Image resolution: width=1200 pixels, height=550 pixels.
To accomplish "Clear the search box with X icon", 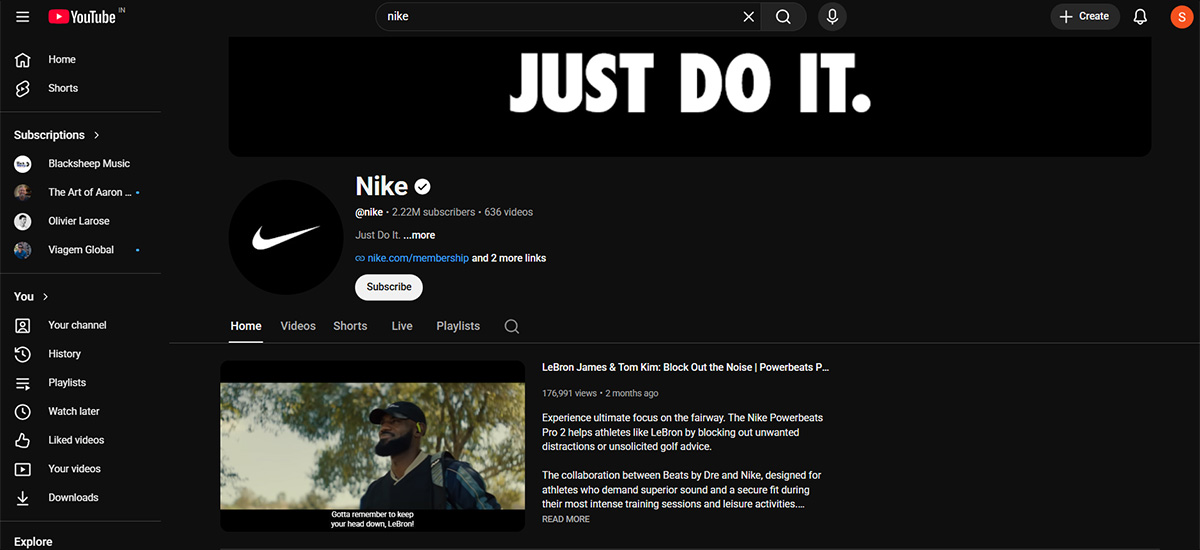I will tap(749, 17).
